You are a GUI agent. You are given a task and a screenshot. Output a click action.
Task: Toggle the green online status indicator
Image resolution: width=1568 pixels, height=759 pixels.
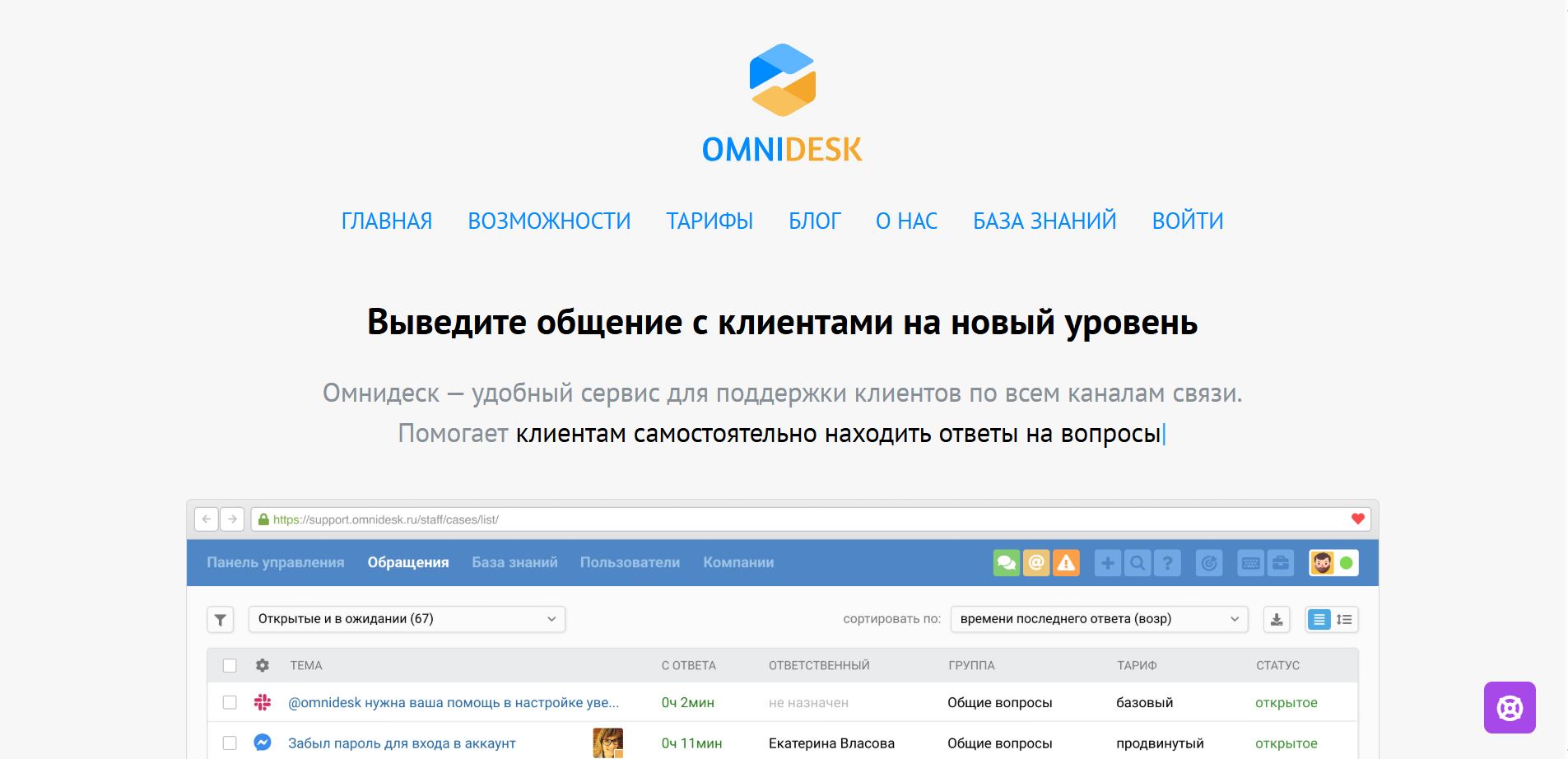tap(1347, 563)
